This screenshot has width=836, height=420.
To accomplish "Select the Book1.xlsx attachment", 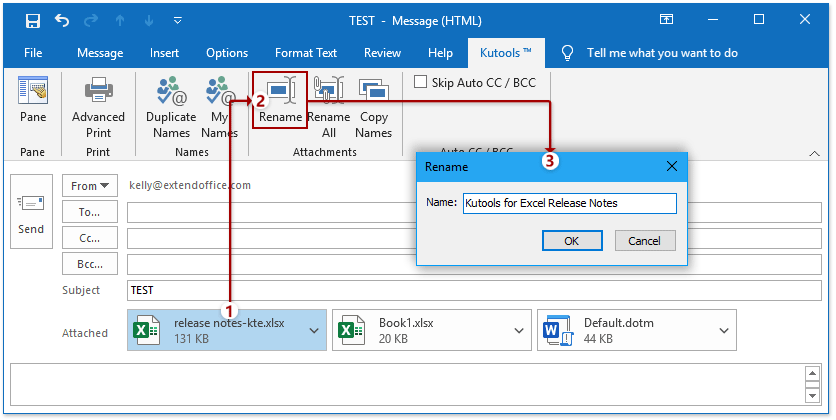I will point(431,330).
